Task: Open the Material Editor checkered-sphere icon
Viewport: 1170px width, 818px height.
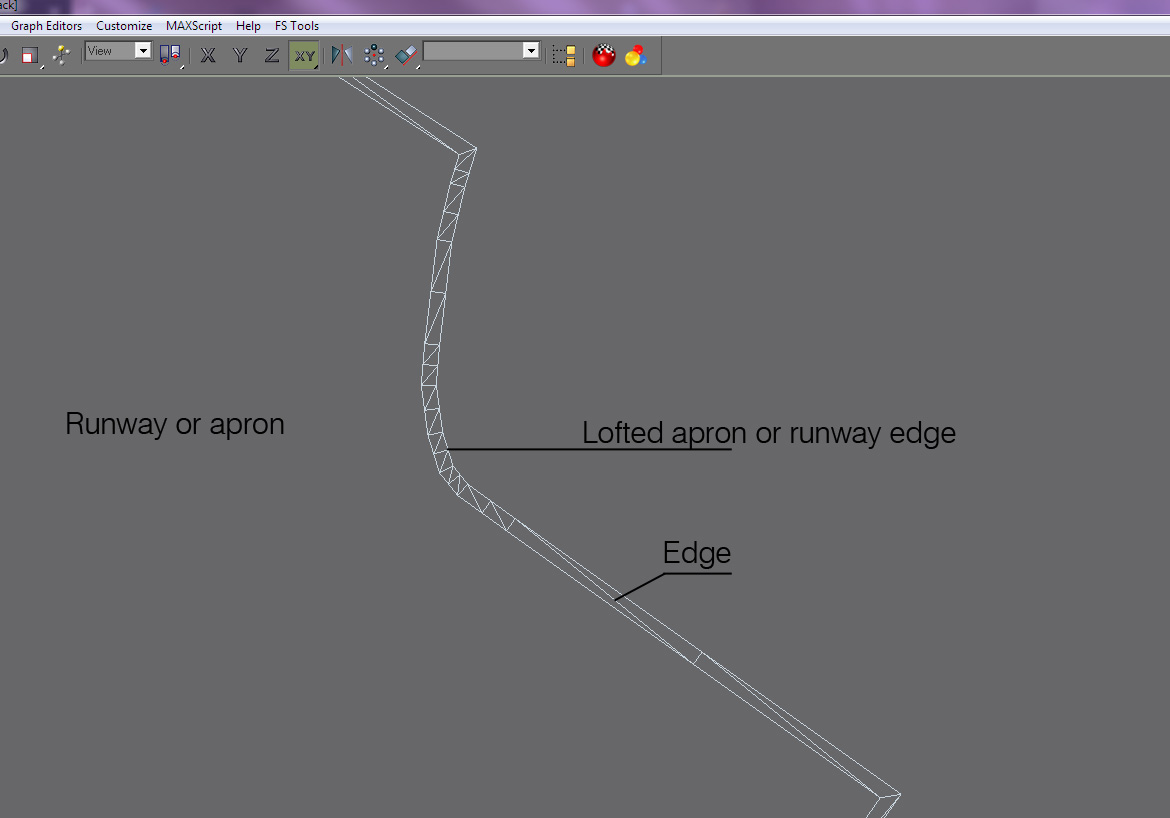Action: coord(604,55)
